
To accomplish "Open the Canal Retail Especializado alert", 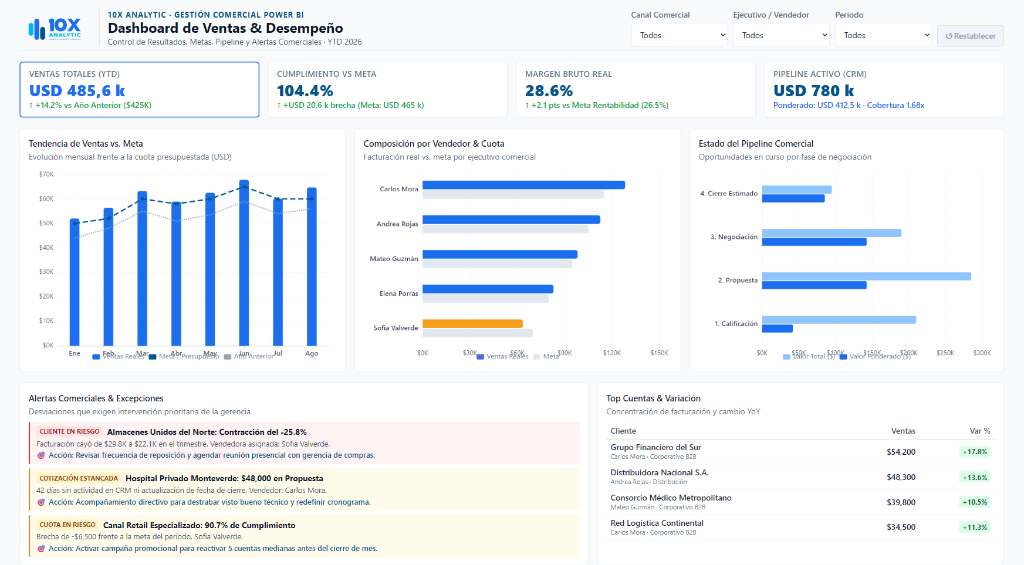I will [304, 536].
